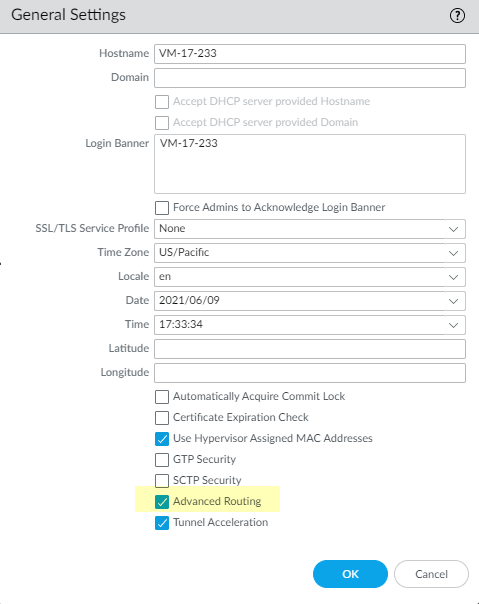Click inside the Login Banner text area
The image size is (479, 604).
[310, 164]
